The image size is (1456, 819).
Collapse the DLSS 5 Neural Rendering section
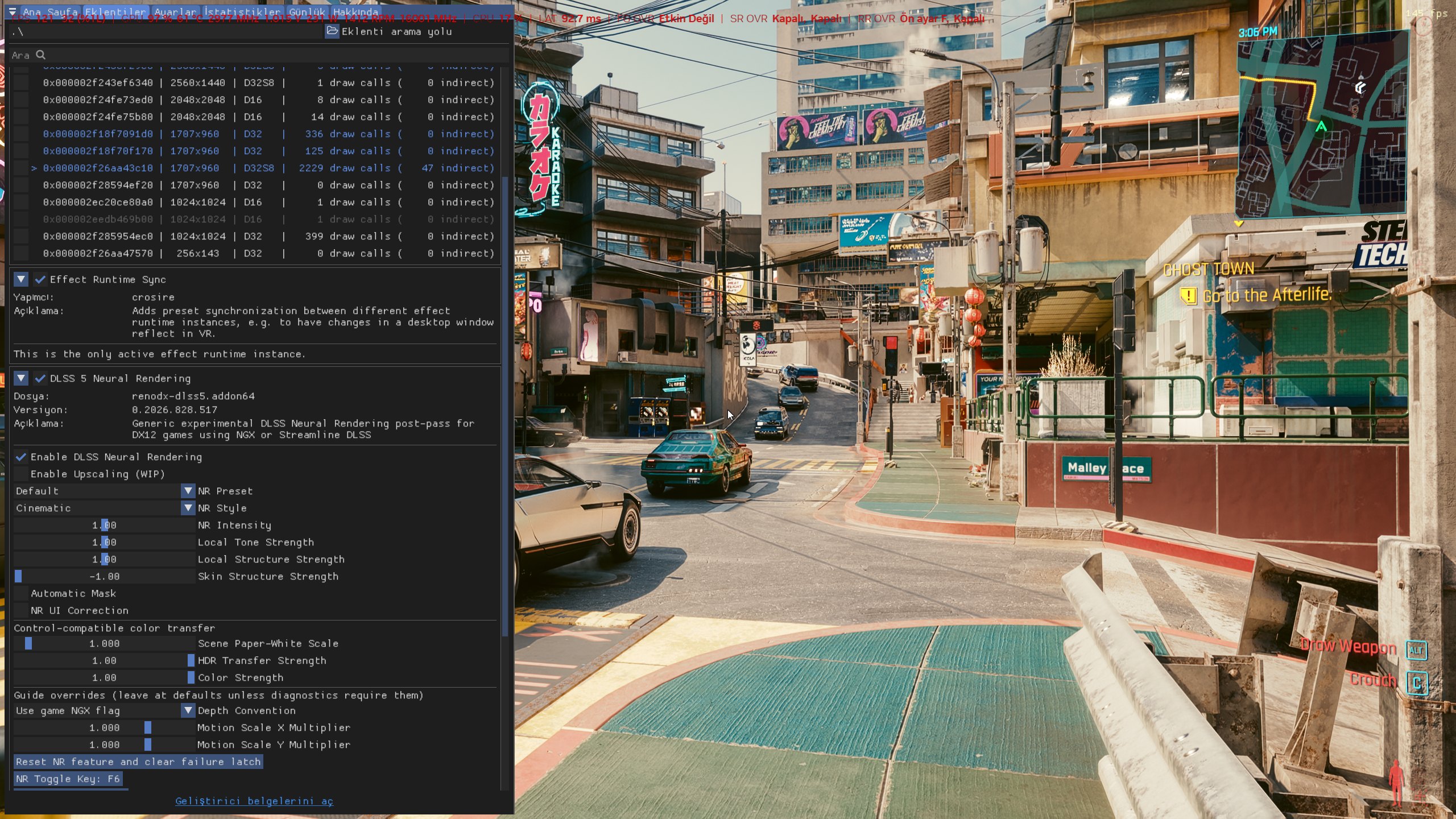tap(21, 378)
